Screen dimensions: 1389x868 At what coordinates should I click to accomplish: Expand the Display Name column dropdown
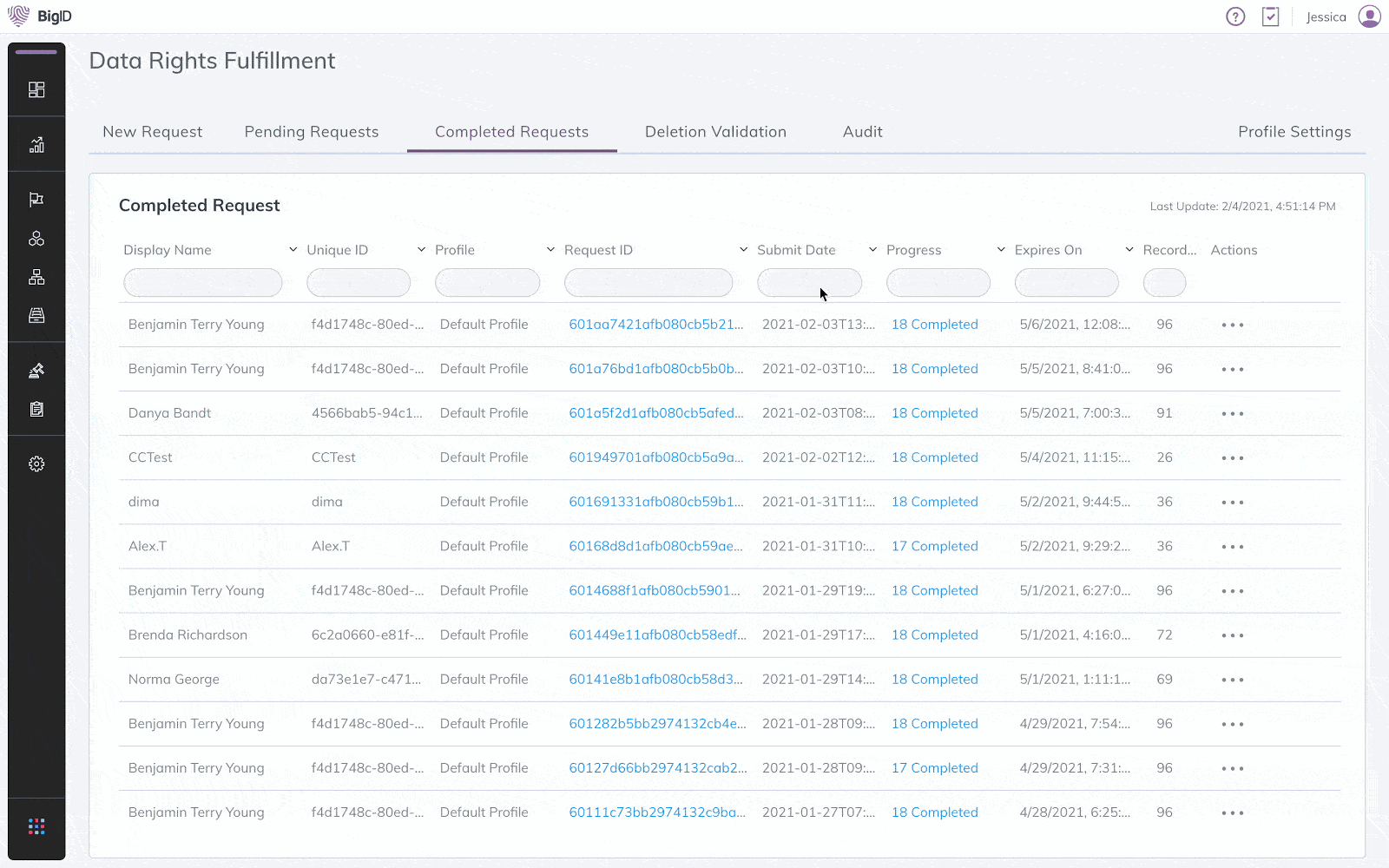293,249
